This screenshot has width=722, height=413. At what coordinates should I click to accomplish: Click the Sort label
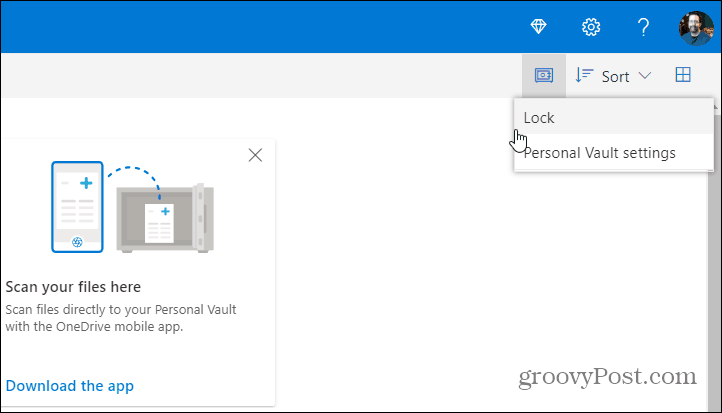pos(615,76)
